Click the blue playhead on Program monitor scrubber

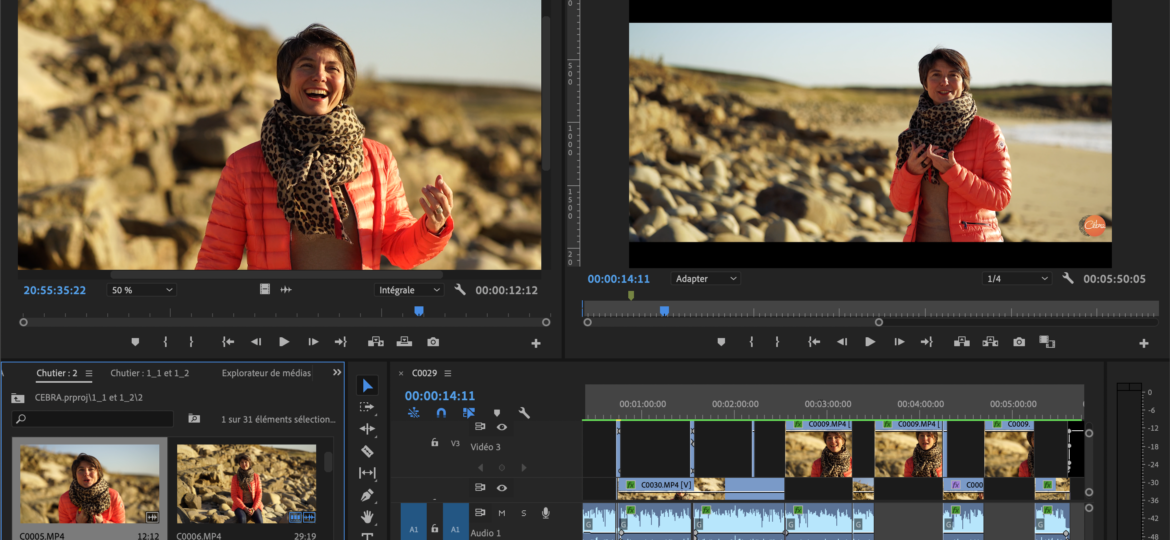[664, 311]
